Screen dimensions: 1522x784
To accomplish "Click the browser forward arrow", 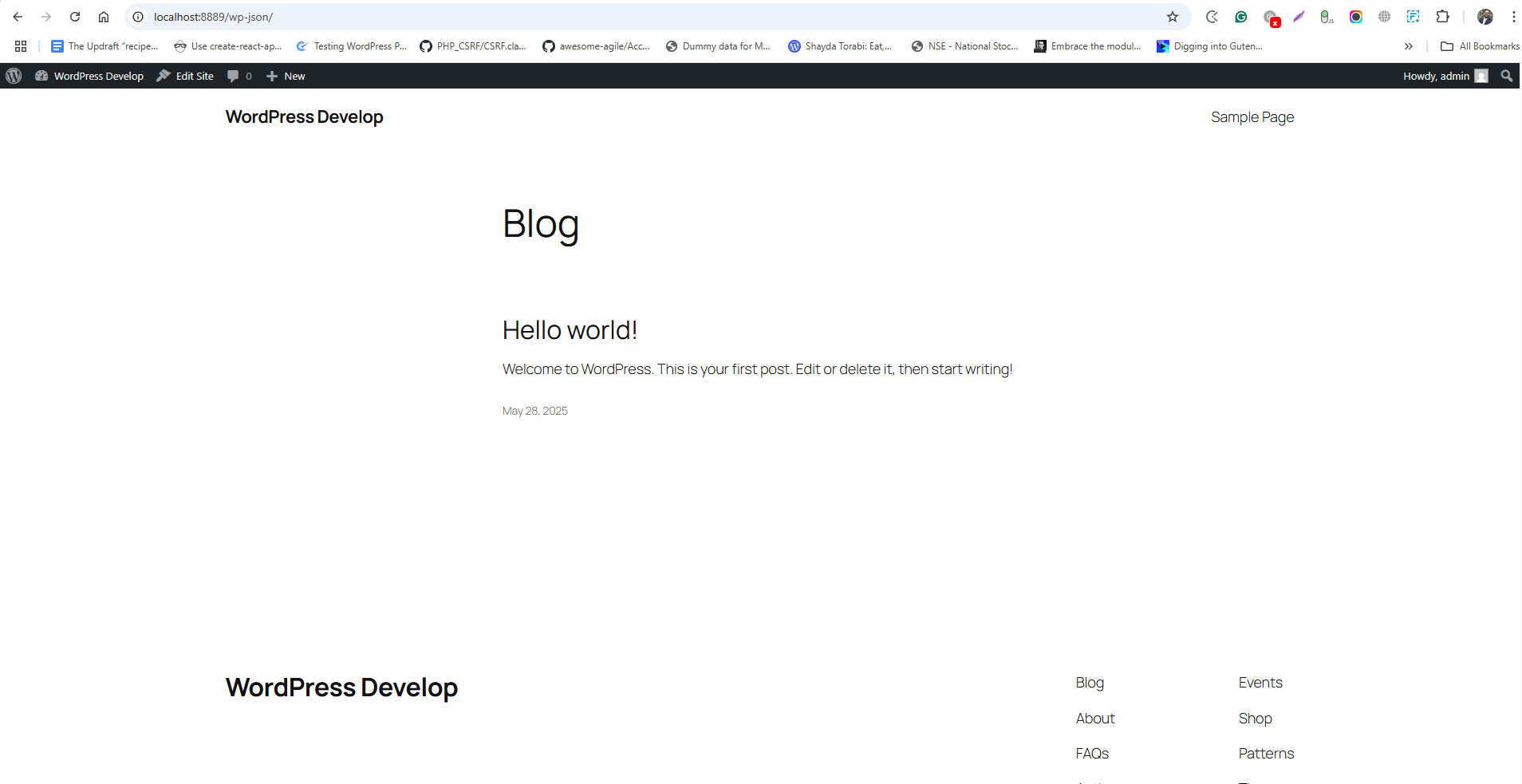I will (x=46, y=17).
